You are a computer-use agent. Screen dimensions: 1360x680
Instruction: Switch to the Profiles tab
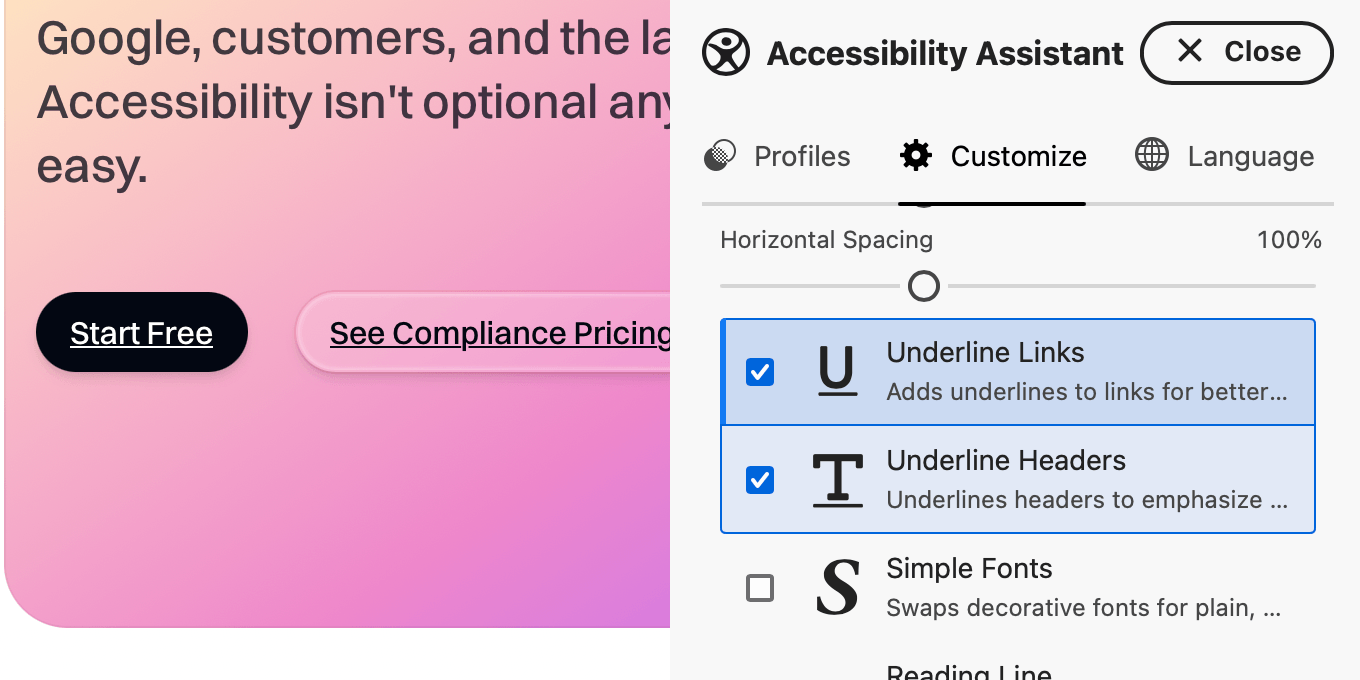tap(801, 157)
